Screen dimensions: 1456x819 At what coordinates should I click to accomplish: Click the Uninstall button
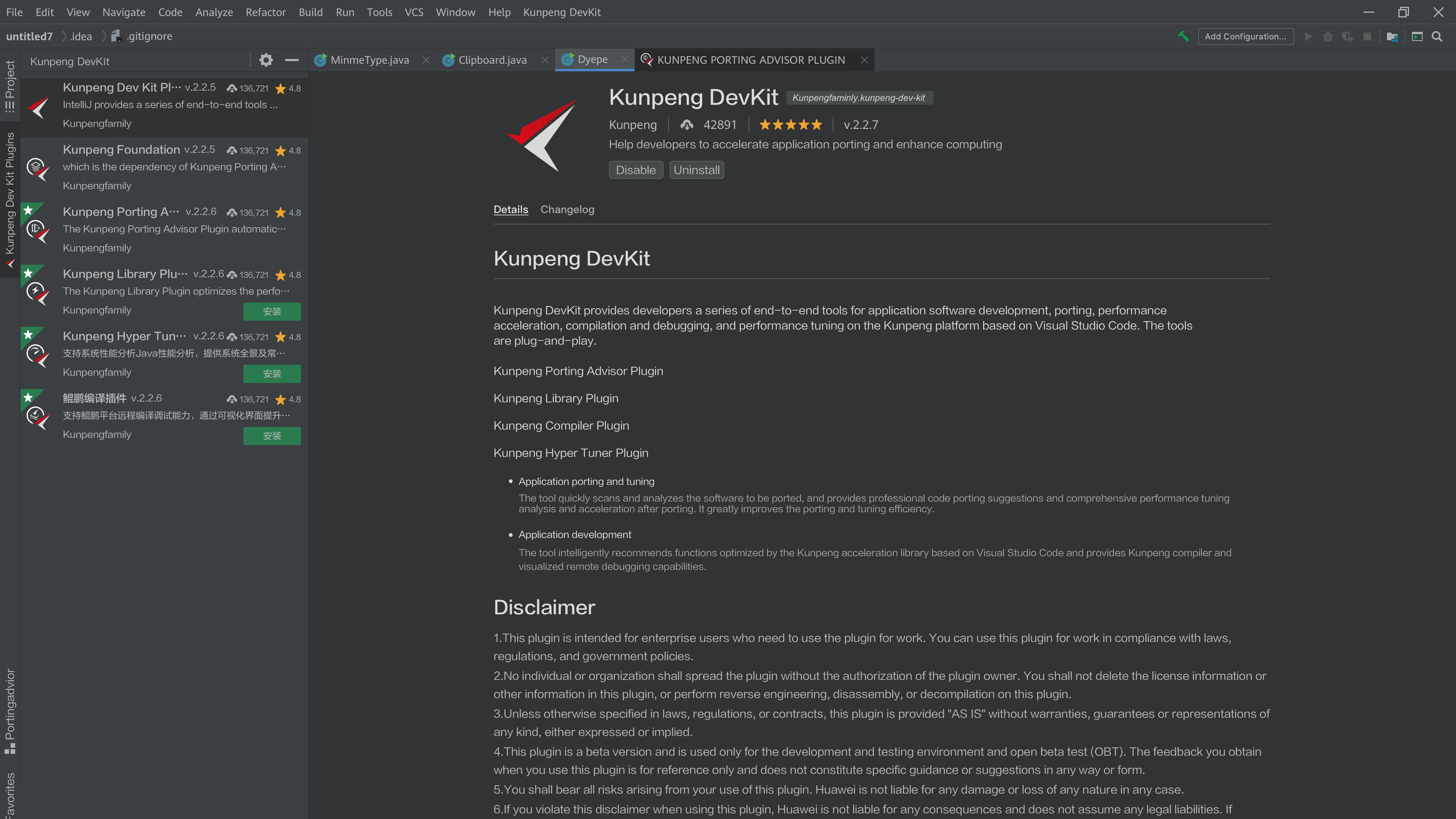697,170
